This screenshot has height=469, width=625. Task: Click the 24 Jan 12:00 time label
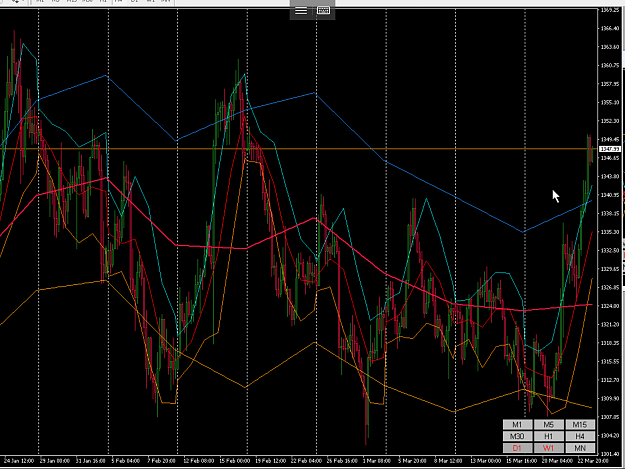click(19, 461)
